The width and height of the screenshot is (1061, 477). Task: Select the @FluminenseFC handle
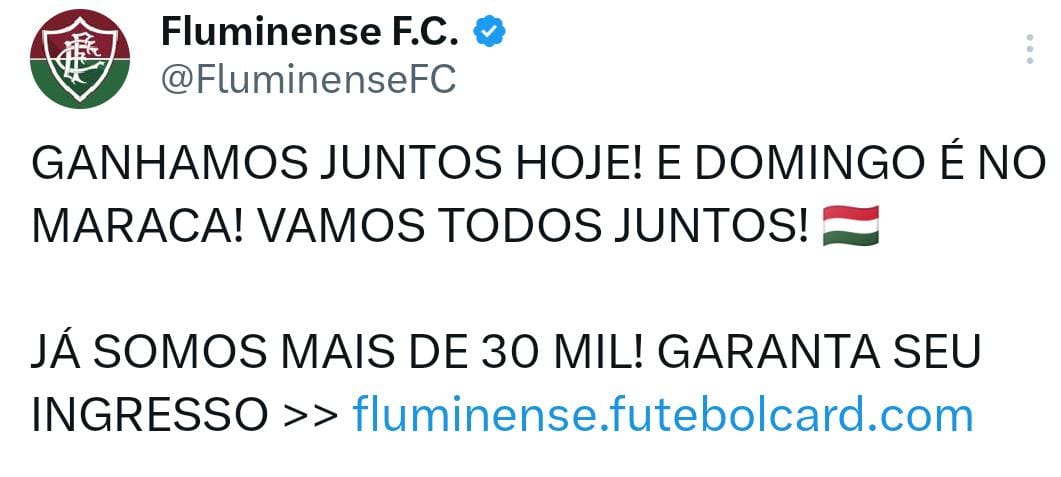308,79
